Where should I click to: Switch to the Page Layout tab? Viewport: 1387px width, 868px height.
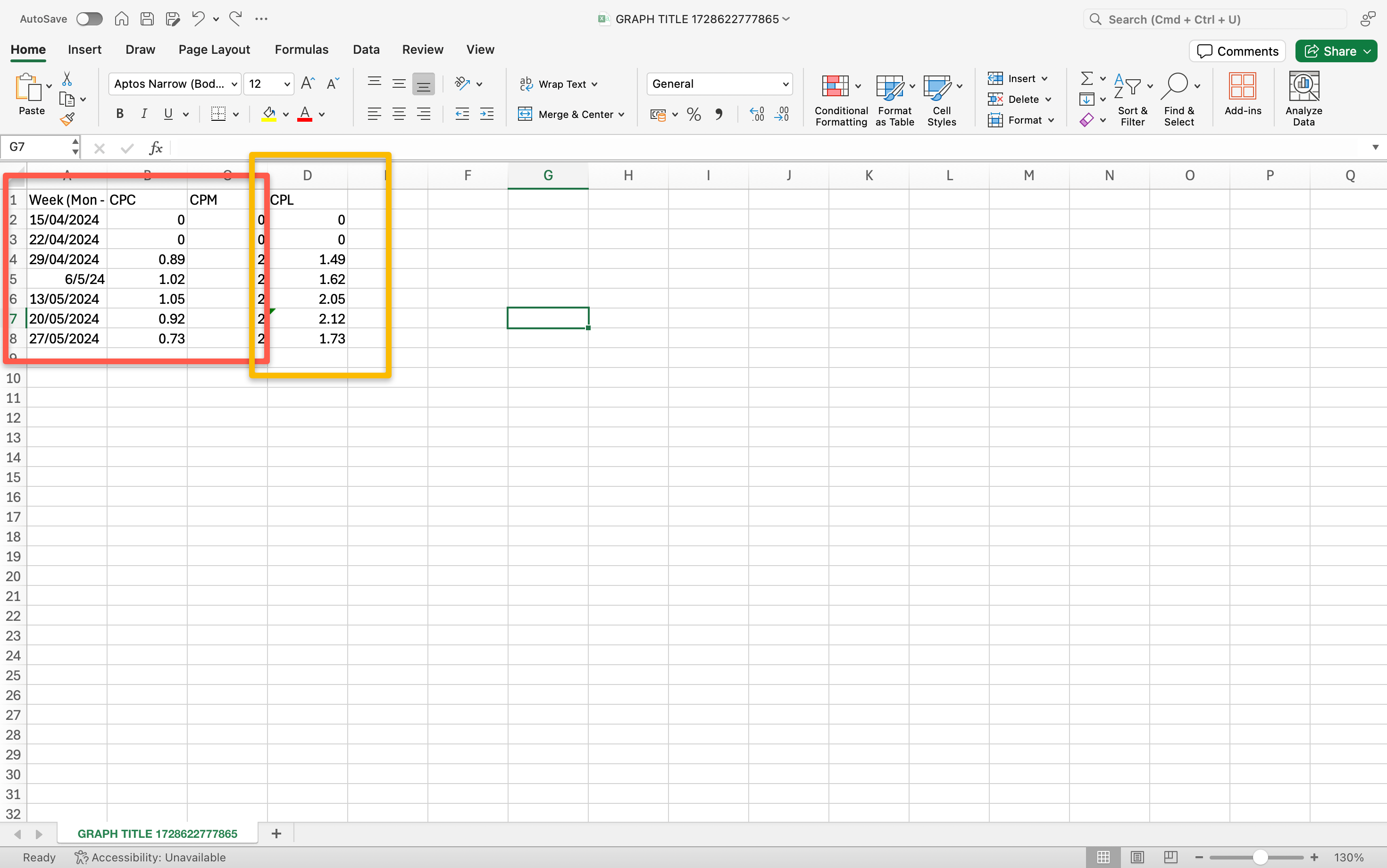[x=214, y=50]
